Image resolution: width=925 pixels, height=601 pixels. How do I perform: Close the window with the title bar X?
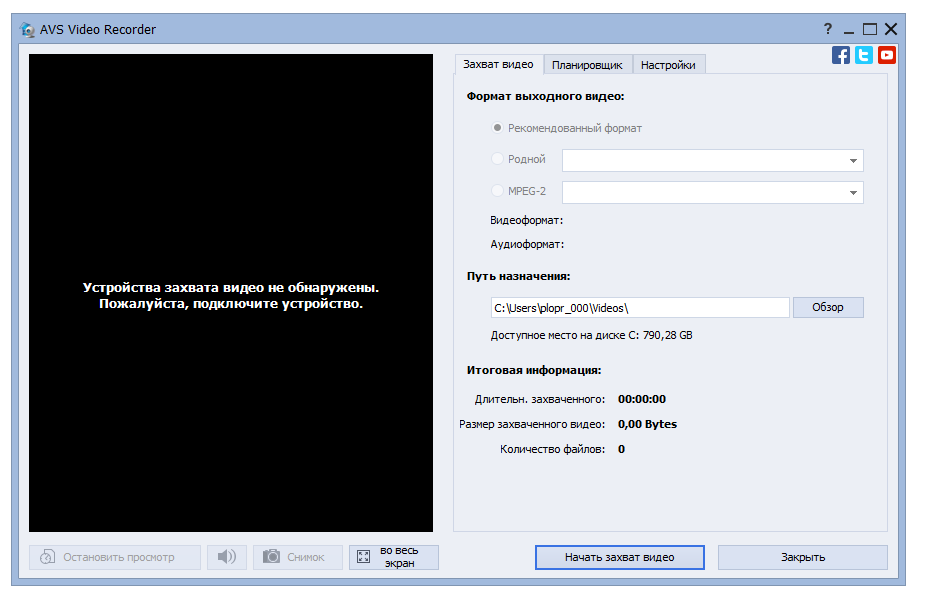point(891,29)
